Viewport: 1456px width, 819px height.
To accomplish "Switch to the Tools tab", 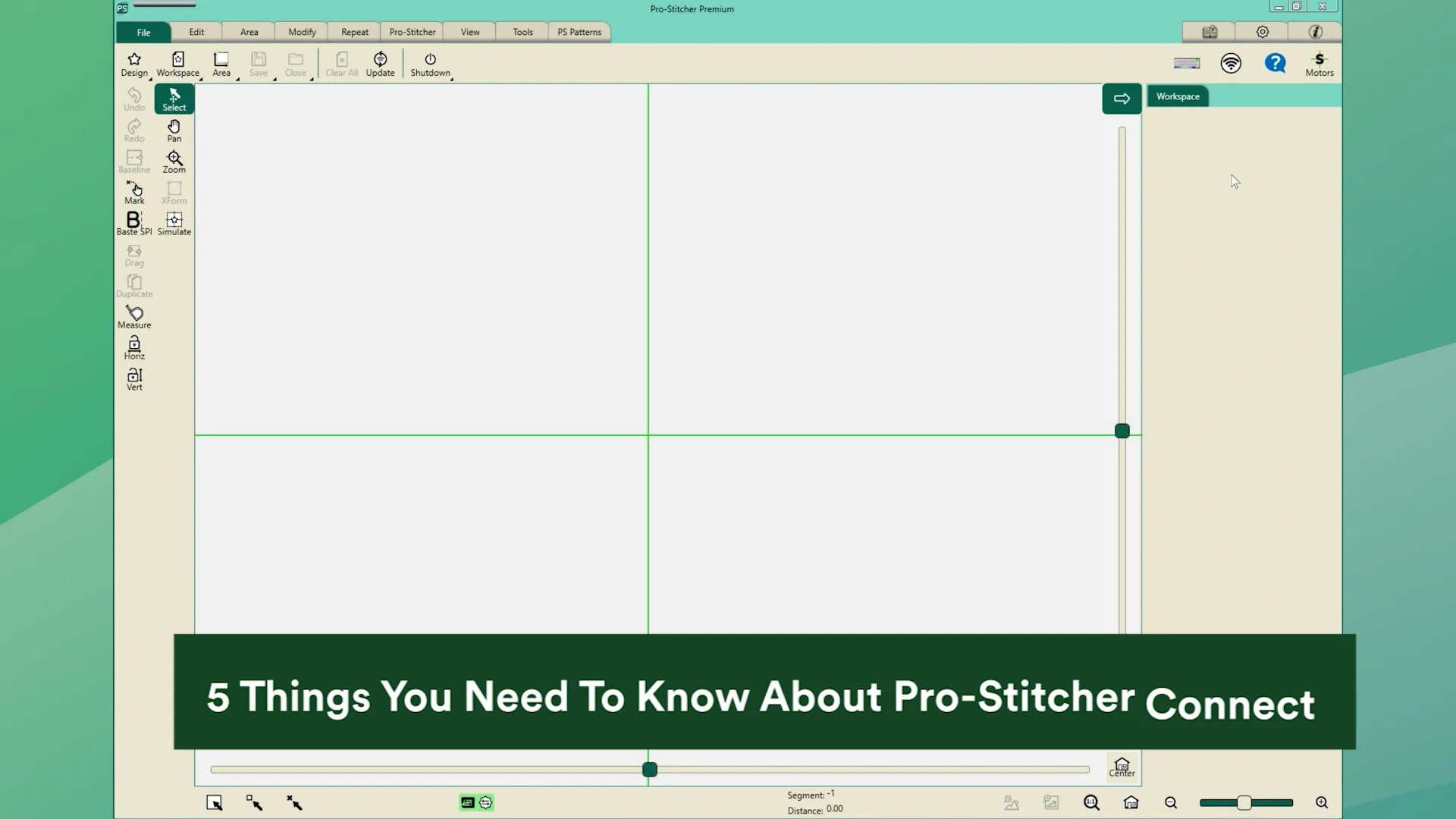I will point(522,32).
